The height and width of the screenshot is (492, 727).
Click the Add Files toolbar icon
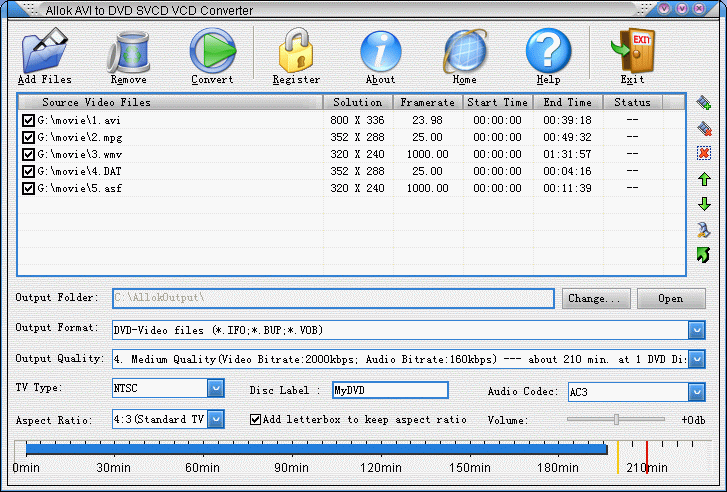(44, 49)
